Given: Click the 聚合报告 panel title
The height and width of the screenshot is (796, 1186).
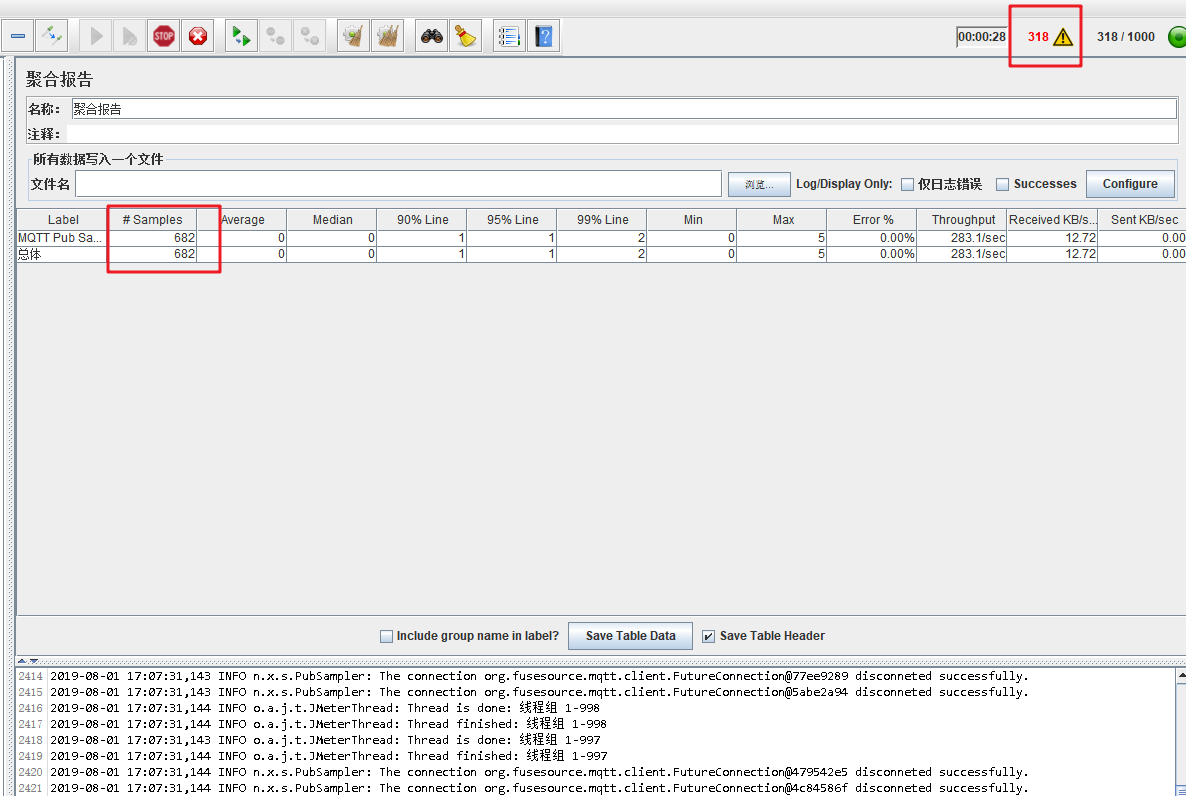Looking at the screenshot, I should (x=59, y=79).
